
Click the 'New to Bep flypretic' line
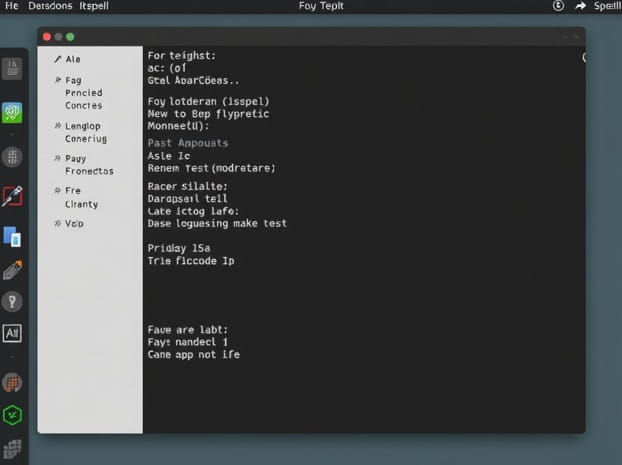208,114
